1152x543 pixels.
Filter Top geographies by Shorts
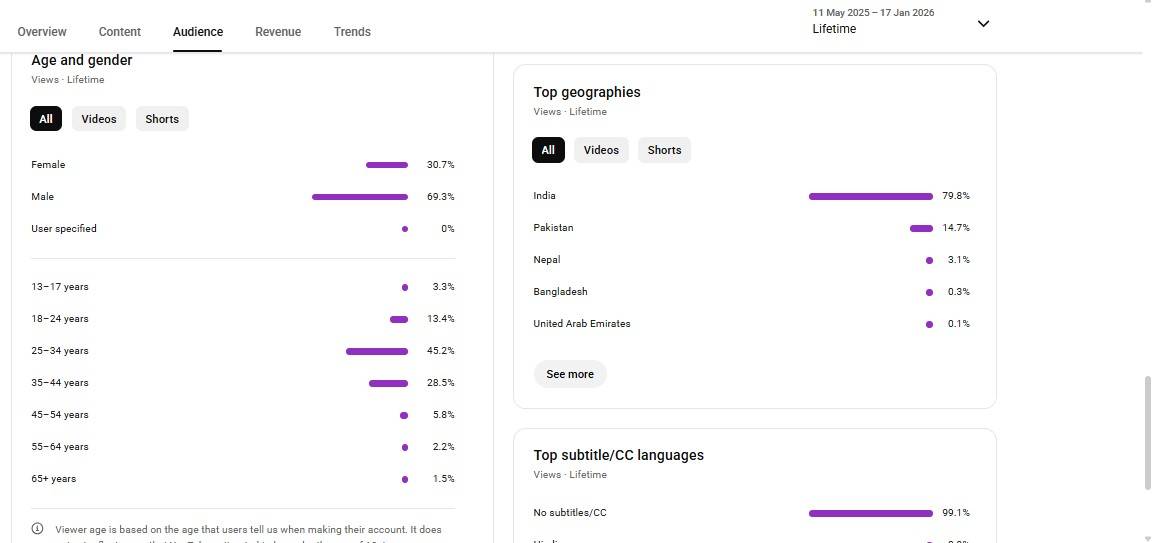coord(664,150)
